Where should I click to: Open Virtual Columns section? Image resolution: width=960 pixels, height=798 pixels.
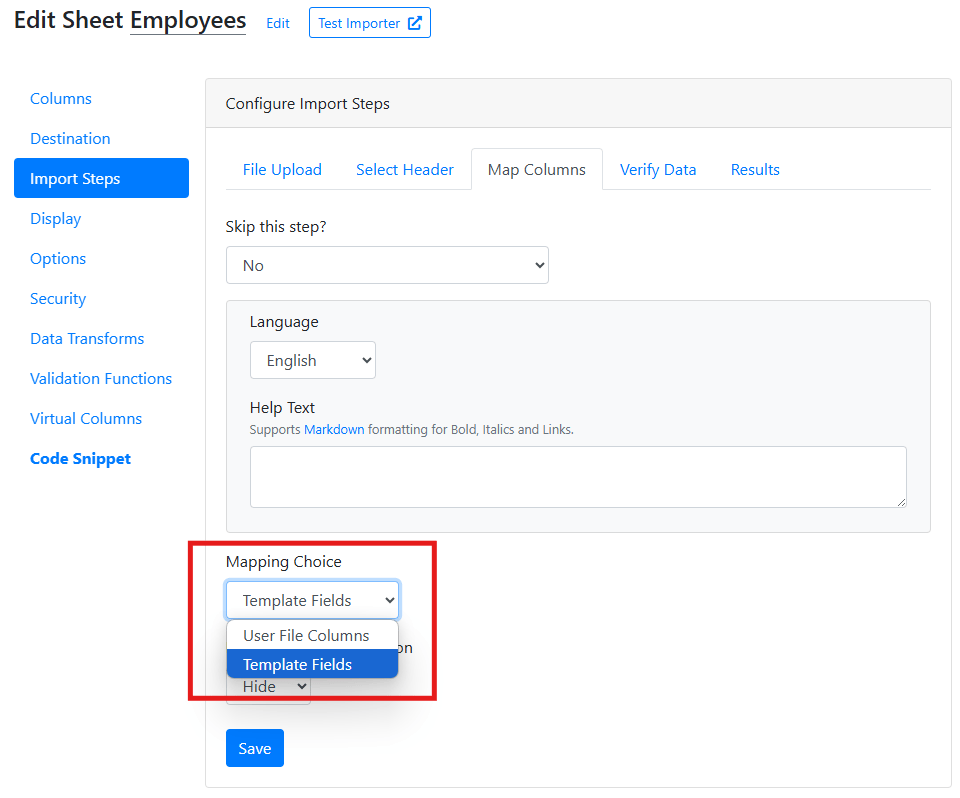click(x=86, y=418)
